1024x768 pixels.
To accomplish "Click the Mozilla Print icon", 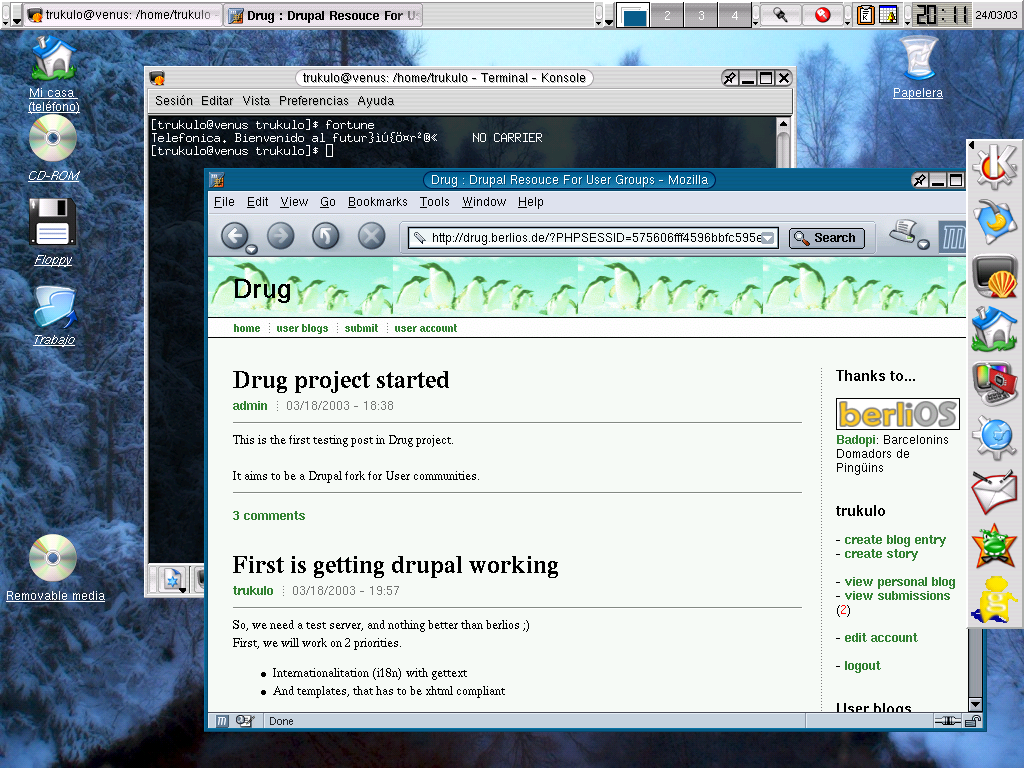I will [x=904, y=231].
